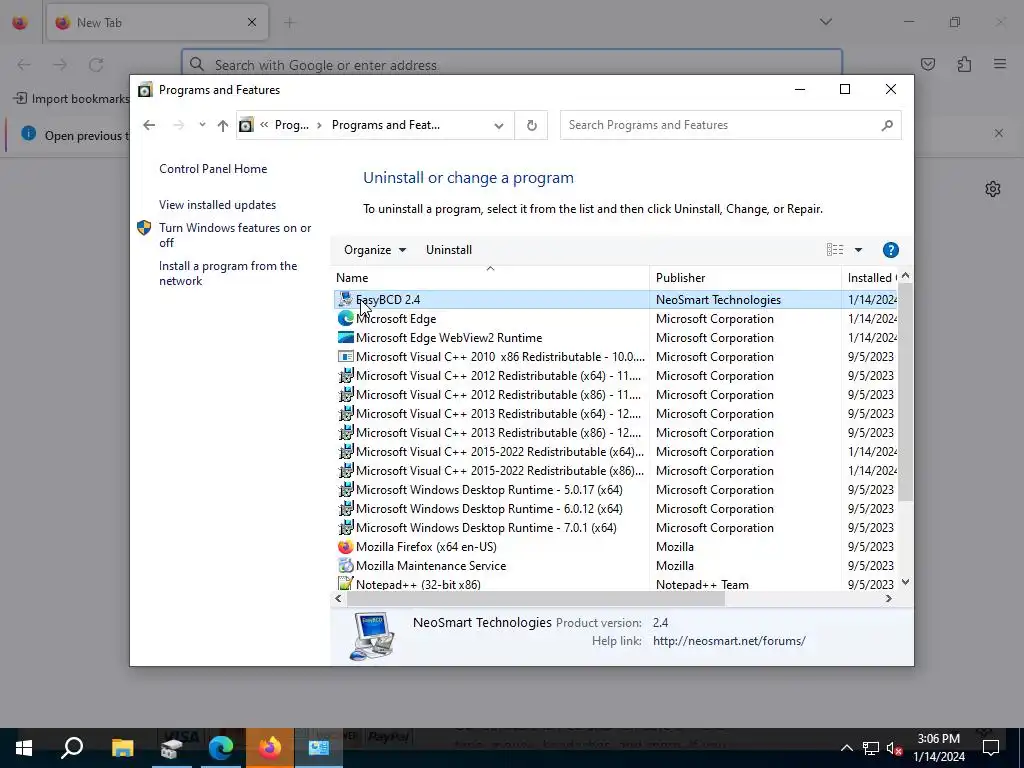The image size is (1024, 768).
Task: Switch to Firefox from taskbar
Action: tap(270, 748)
